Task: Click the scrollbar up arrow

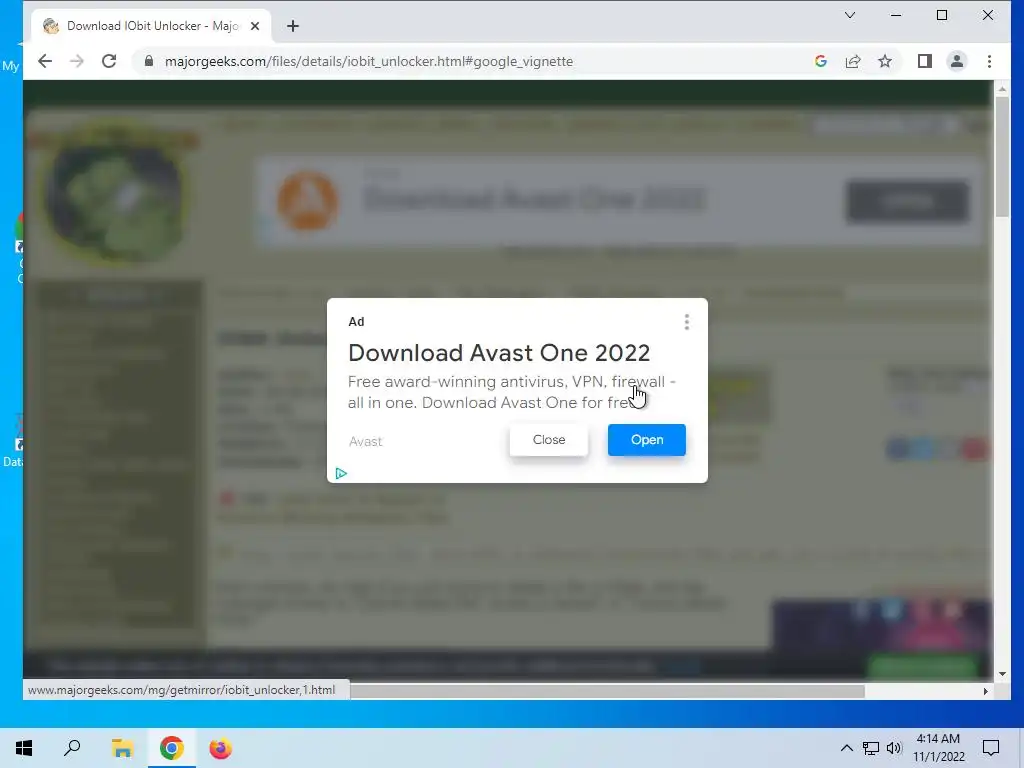Action: pos(1002,88)
